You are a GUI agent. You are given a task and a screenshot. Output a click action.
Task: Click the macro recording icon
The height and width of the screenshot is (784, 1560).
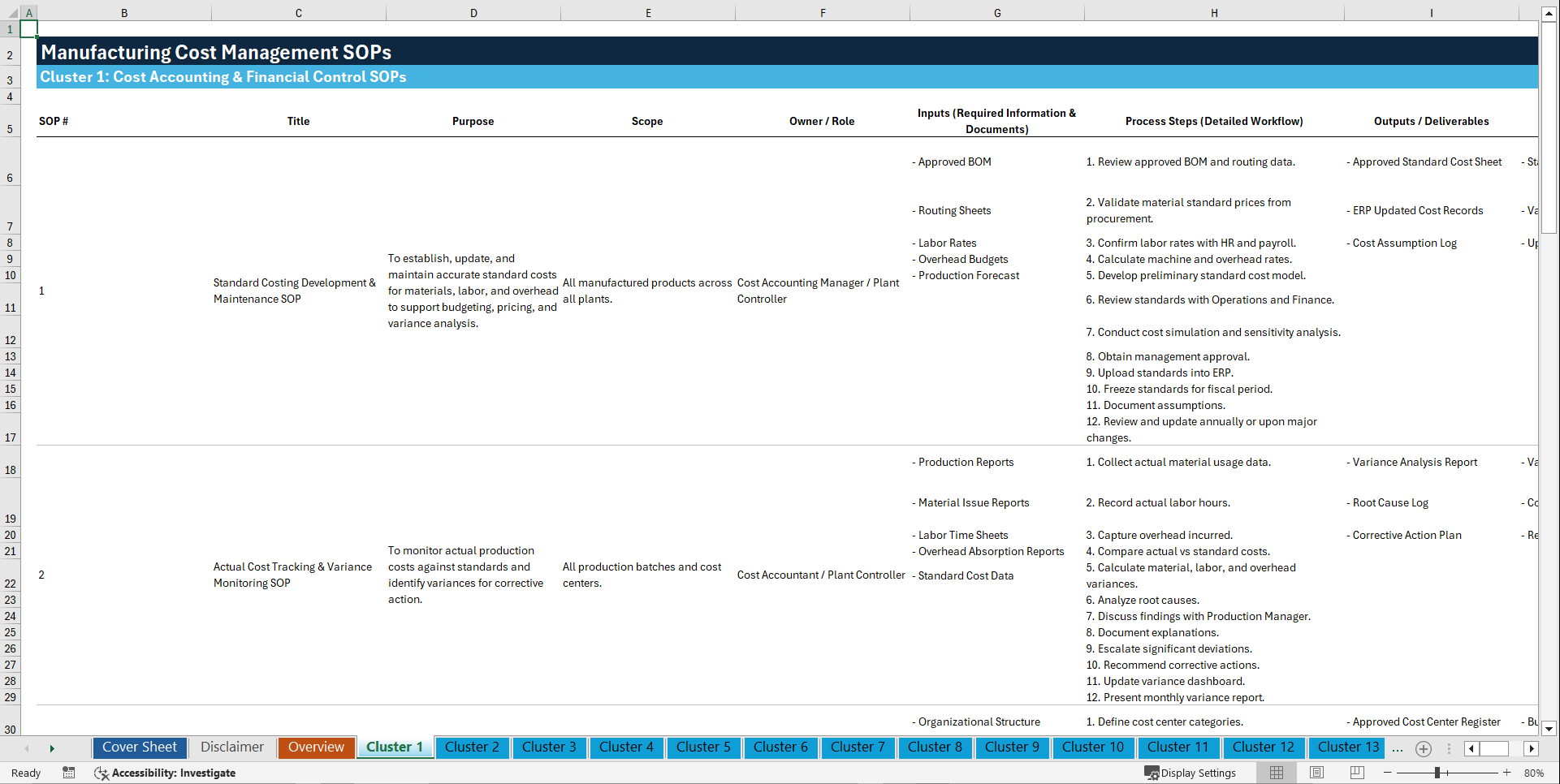click(x=69, y=773)
